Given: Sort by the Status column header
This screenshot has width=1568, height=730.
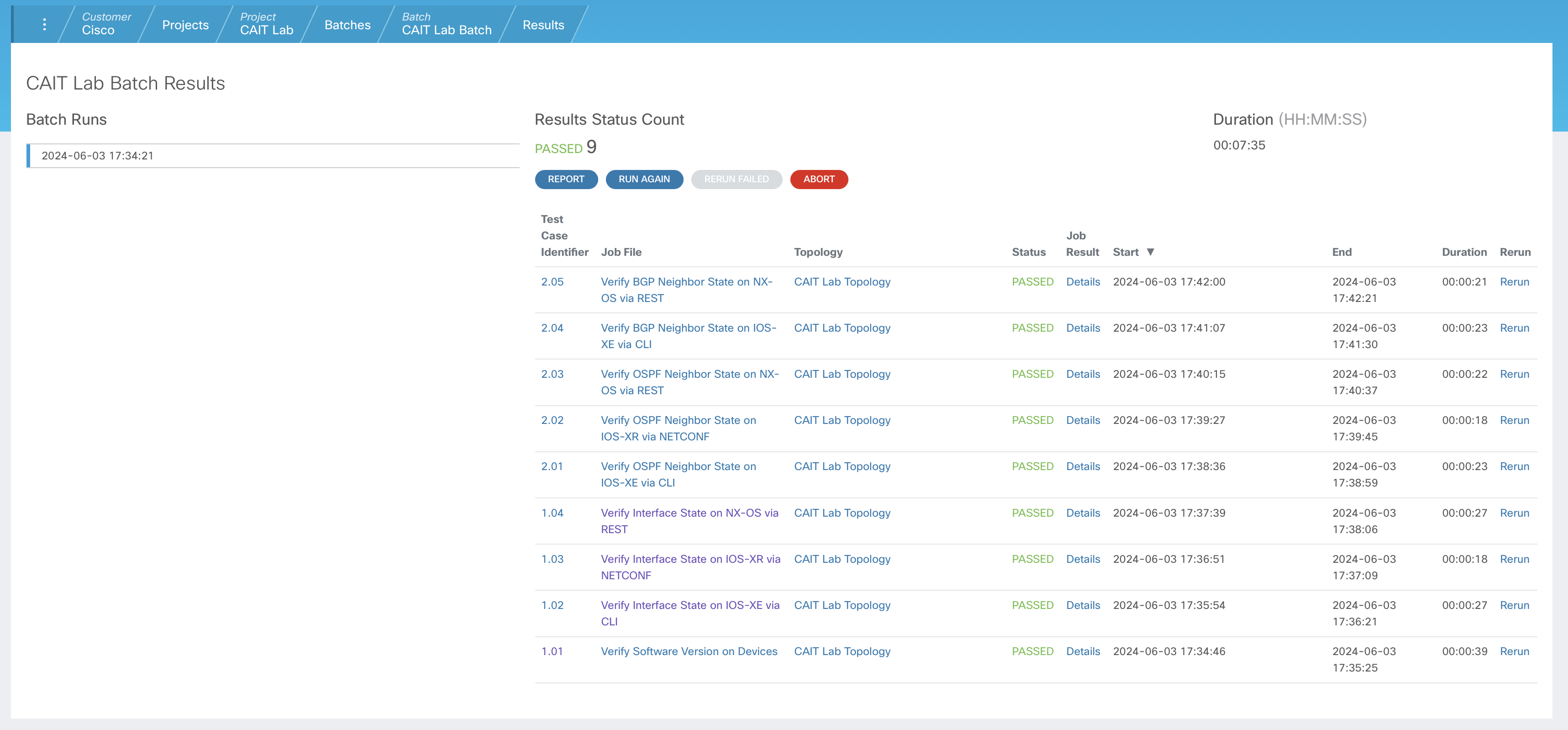Looking at the screenshot, I should (1028, 252).
